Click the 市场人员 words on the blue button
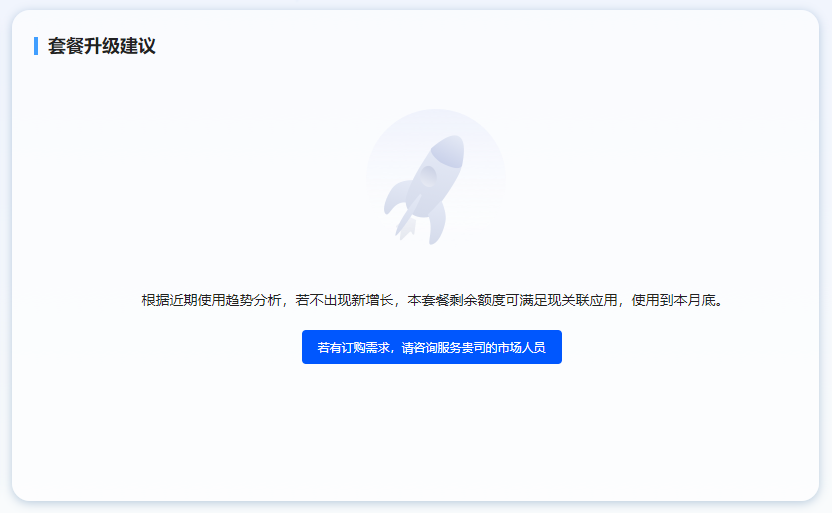This screenshot has height=513, width=832. (x=521, y=348)
